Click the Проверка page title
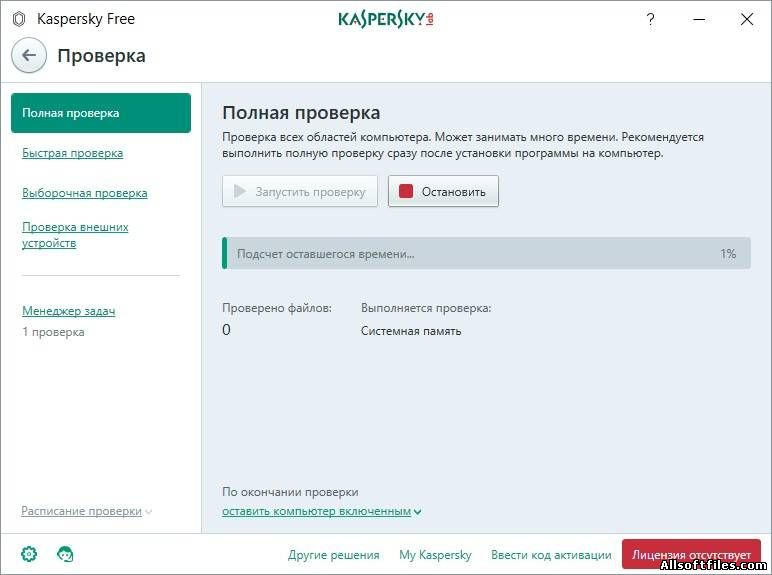772x575 pixels. [101, 56]
